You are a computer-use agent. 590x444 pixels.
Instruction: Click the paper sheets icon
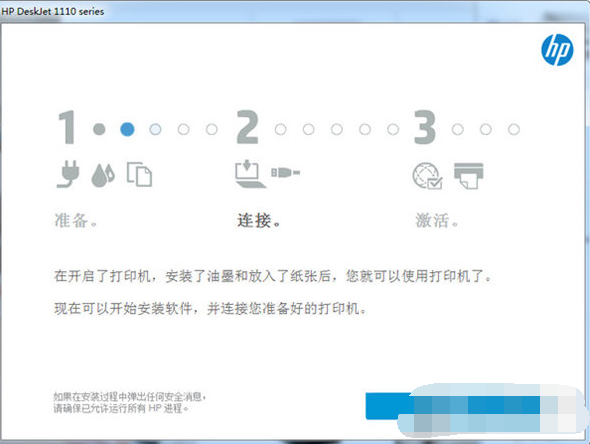coord(139,174)
